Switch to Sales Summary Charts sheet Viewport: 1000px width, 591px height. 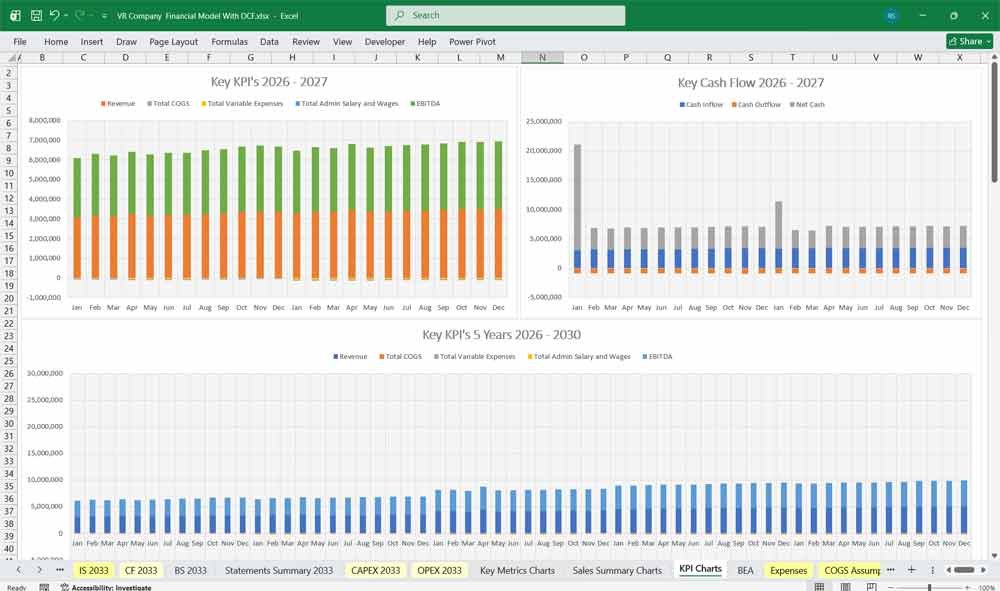pos(617,570)
